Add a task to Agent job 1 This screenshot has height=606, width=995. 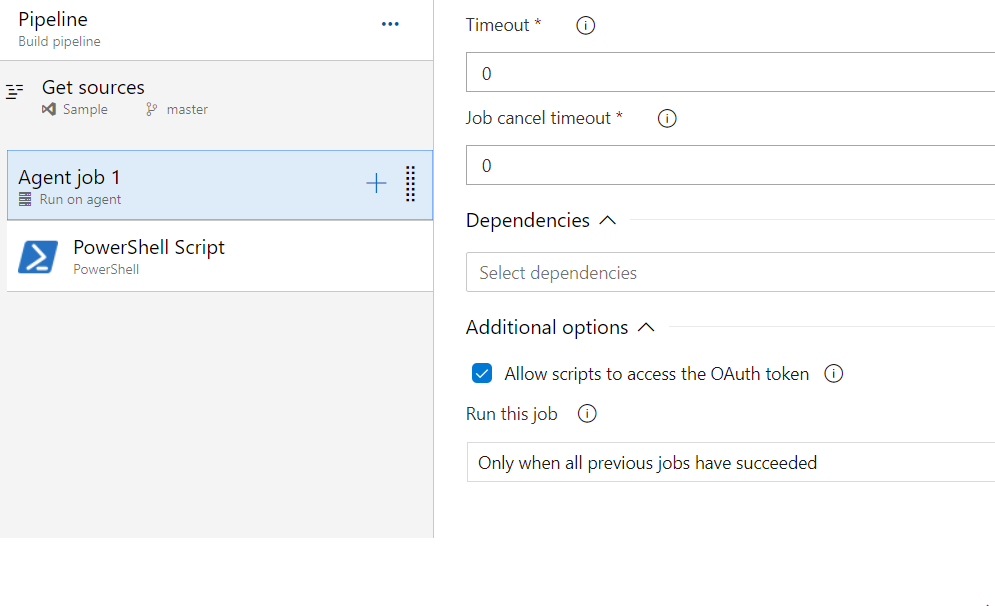click(x=376, y=184)
